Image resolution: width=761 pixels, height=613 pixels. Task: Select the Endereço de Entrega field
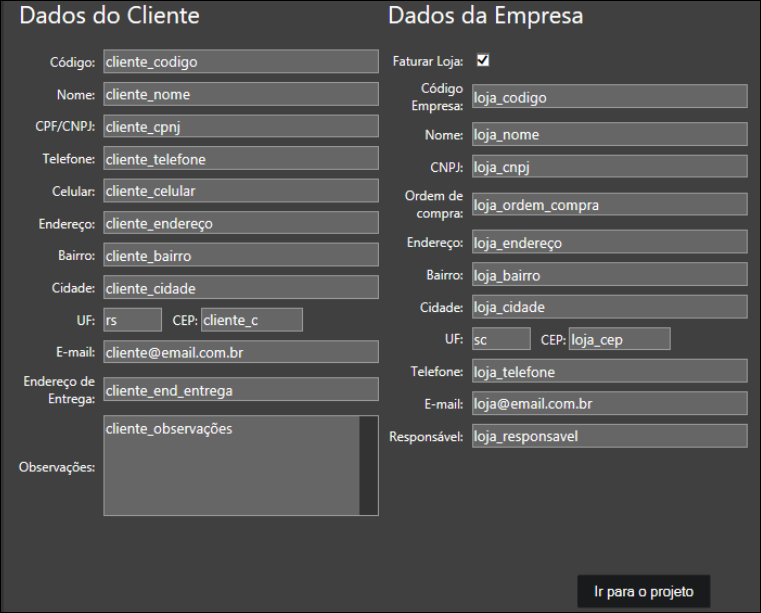[x=240, y=390]
